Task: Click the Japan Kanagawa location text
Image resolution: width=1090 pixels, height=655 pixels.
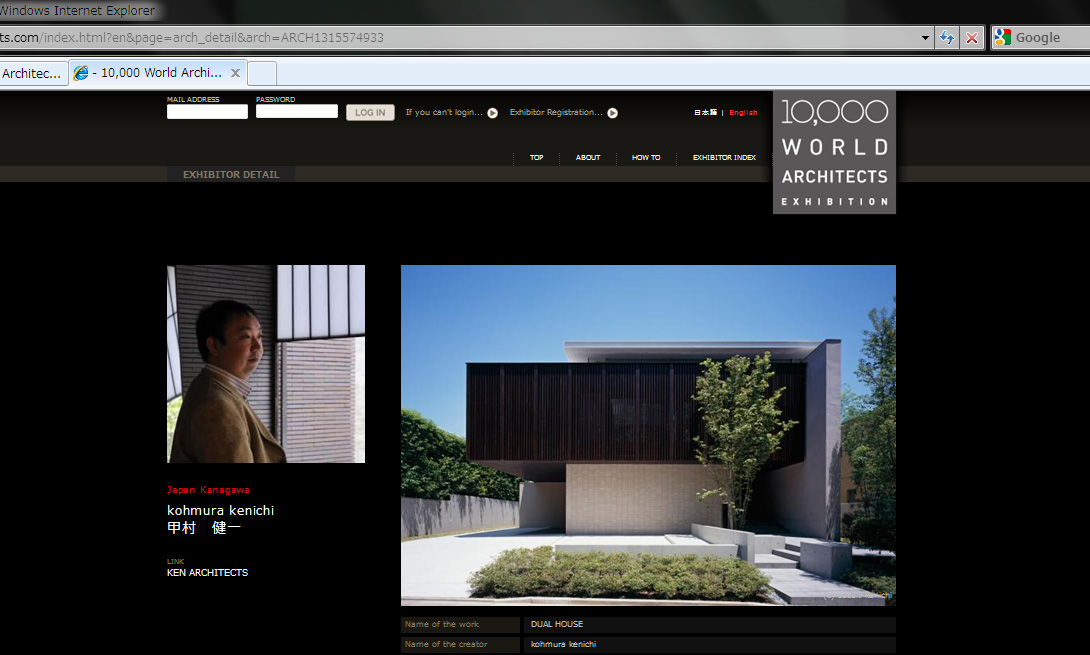Action: point(208,490)
